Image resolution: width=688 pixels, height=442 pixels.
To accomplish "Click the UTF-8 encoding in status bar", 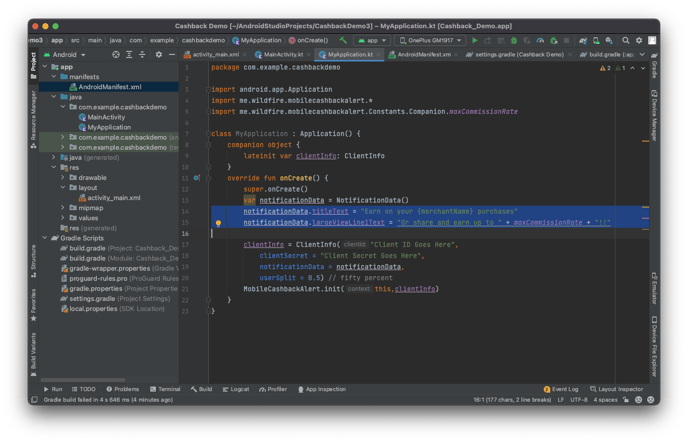I will click(x=579, y=399).
